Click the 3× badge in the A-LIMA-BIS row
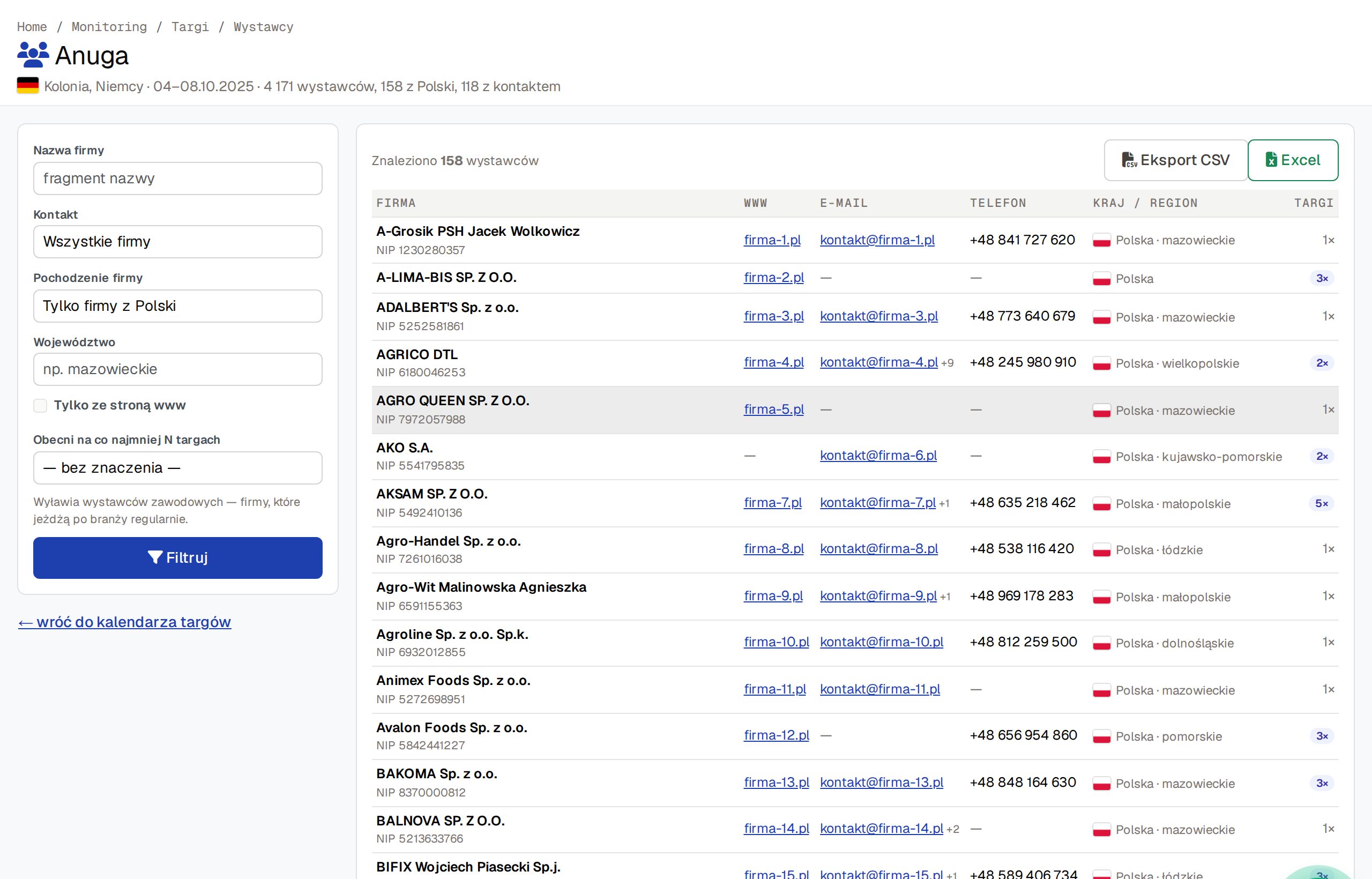Viewport: 1372px width, 879px height. (x=1322, y=279)
